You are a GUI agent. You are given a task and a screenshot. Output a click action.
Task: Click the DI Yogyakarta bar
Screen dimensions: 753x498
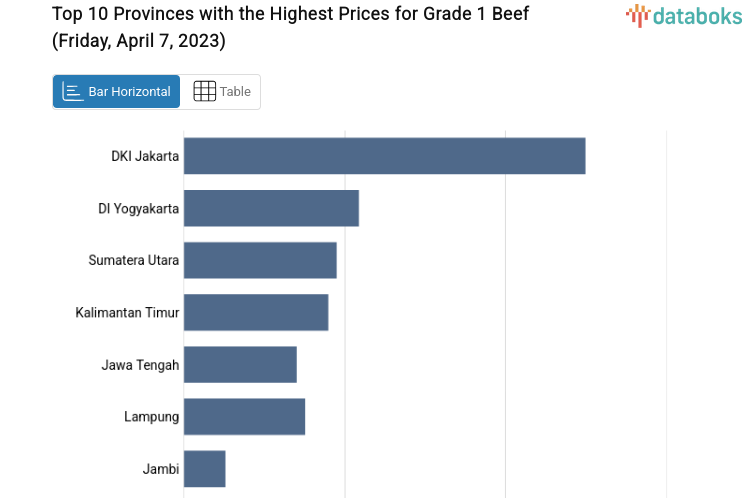coord(271,208)
